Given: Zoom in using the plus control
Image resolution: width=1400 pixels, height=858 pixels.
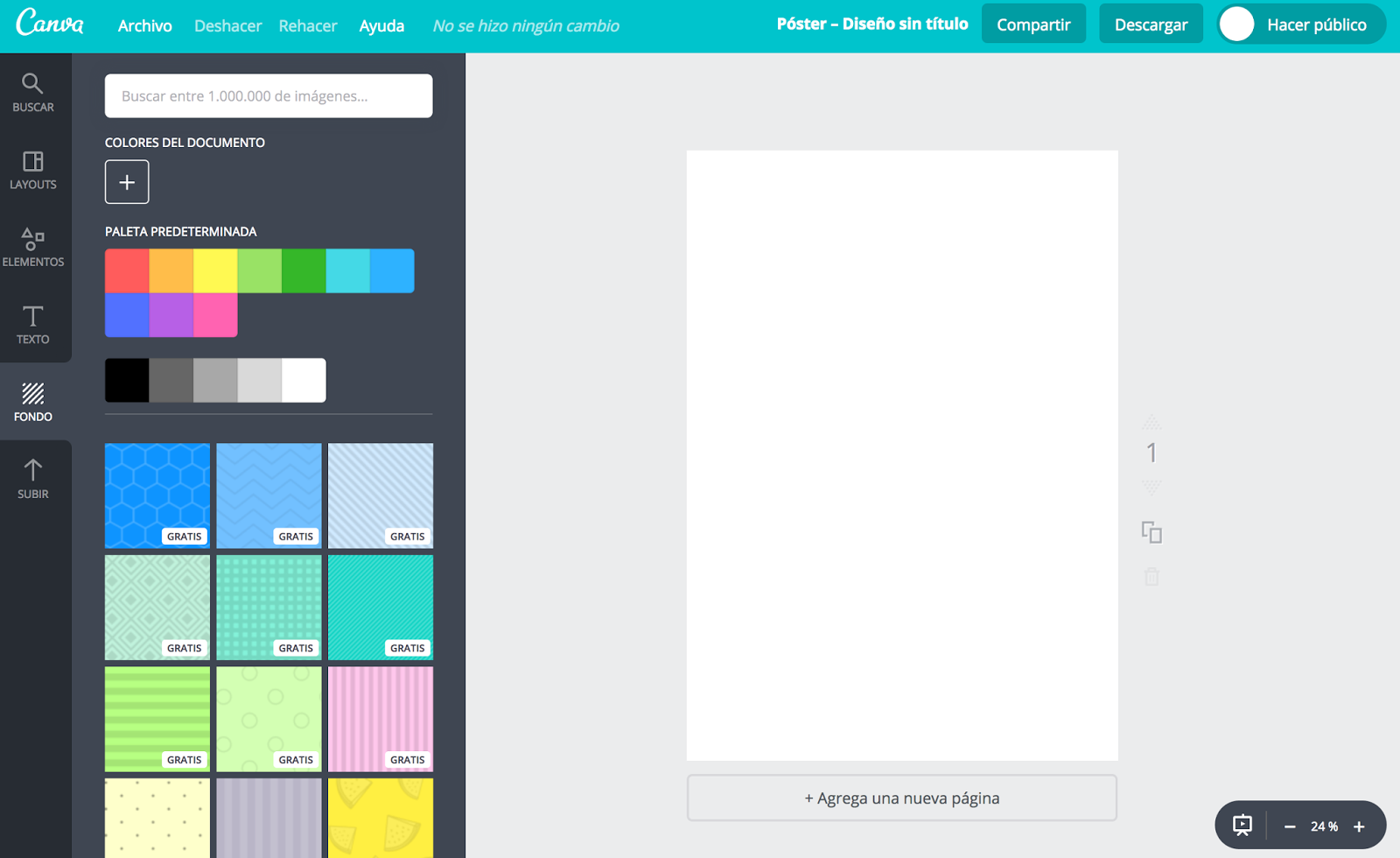Looking at the screenshot, I should 1359,825.
